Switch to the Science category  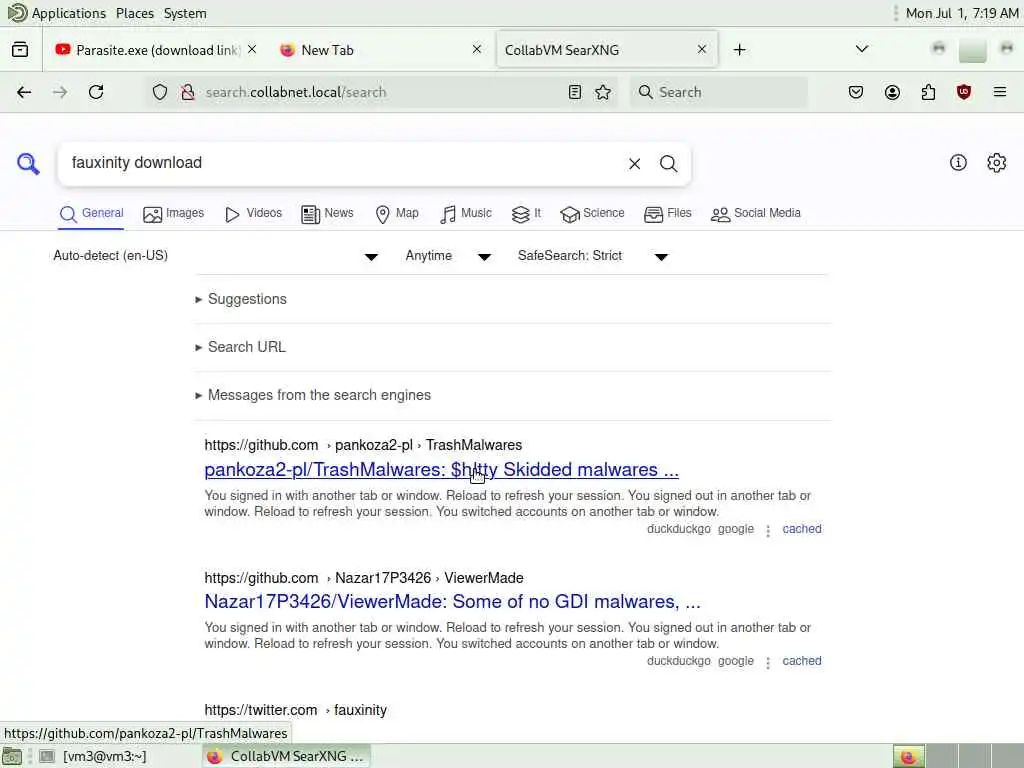point(592,214)
